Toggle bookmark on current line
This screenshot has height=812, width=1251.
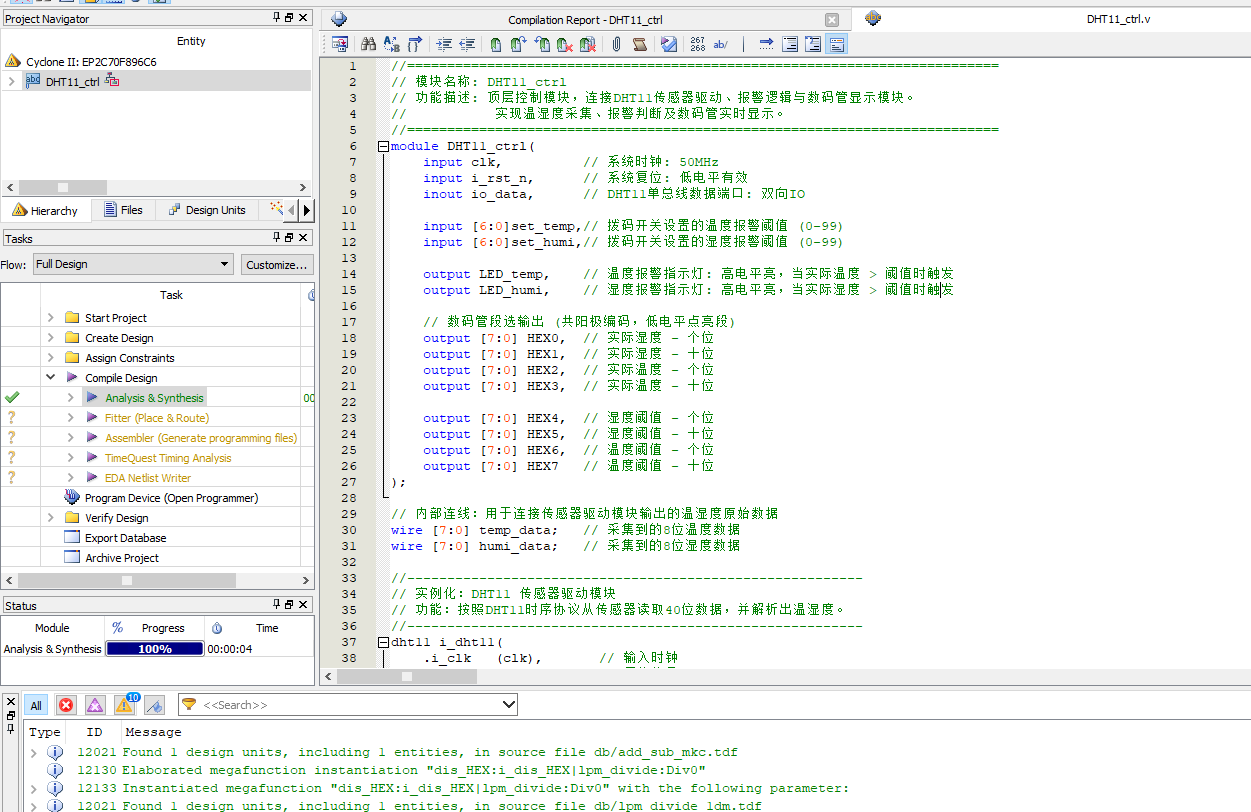point(495,44)
